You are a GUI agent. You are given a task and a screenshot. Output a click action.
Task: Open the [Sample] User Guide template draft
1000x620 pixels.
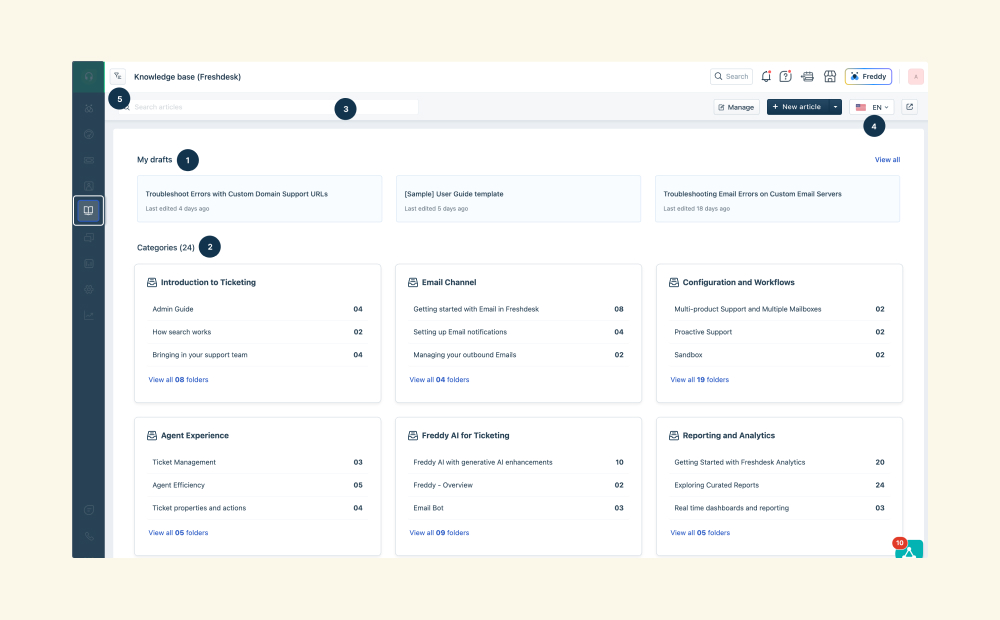point(518,199)
